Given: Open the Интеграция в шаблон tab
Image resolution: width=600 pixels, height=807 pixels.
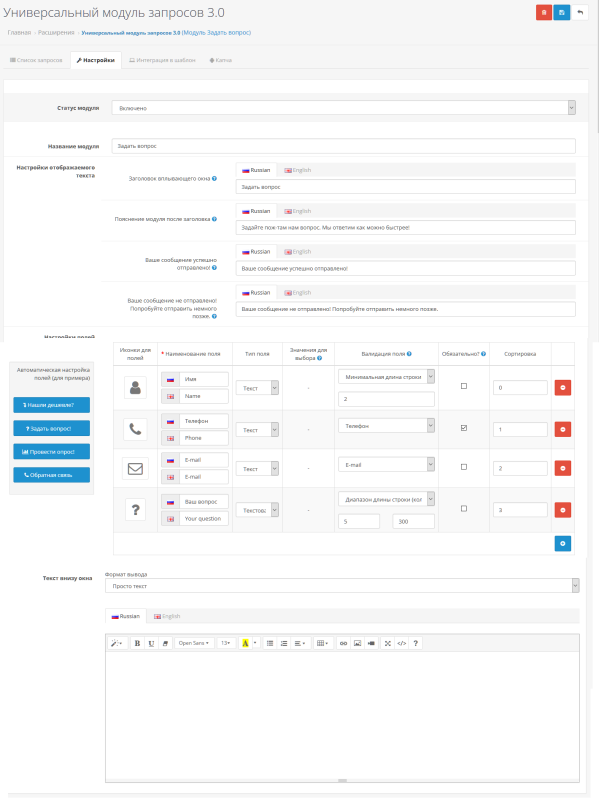Looking at the screenshot, I should point(162,60).
